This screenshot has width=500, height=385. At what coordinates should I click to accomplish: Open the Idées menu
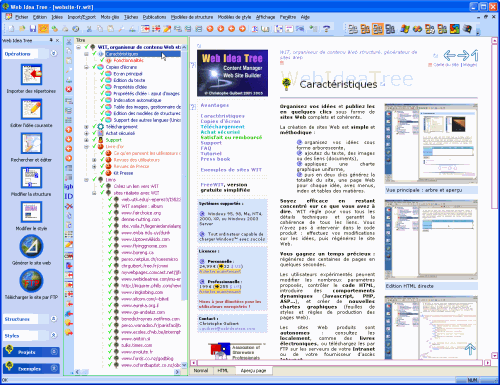[57, 17]
